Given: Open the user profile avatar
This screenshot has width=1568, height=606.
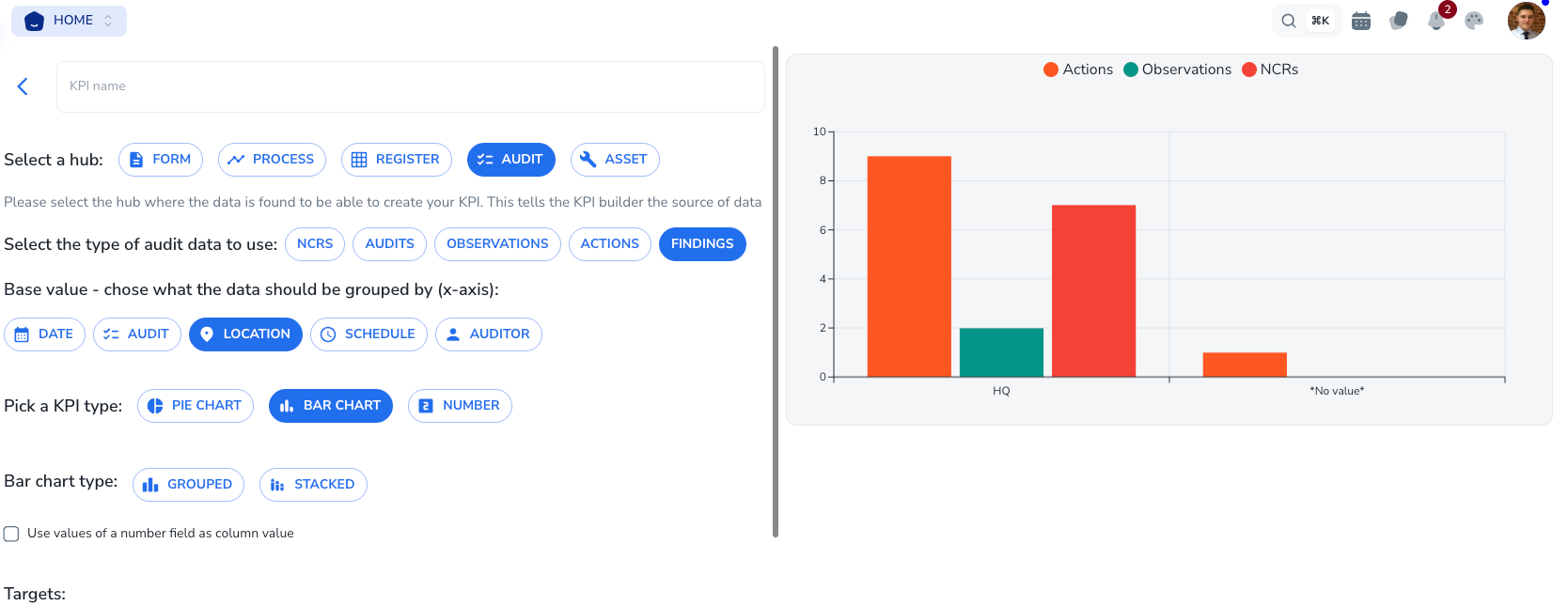Looking at the screenshot, I should click(1526, 21).
